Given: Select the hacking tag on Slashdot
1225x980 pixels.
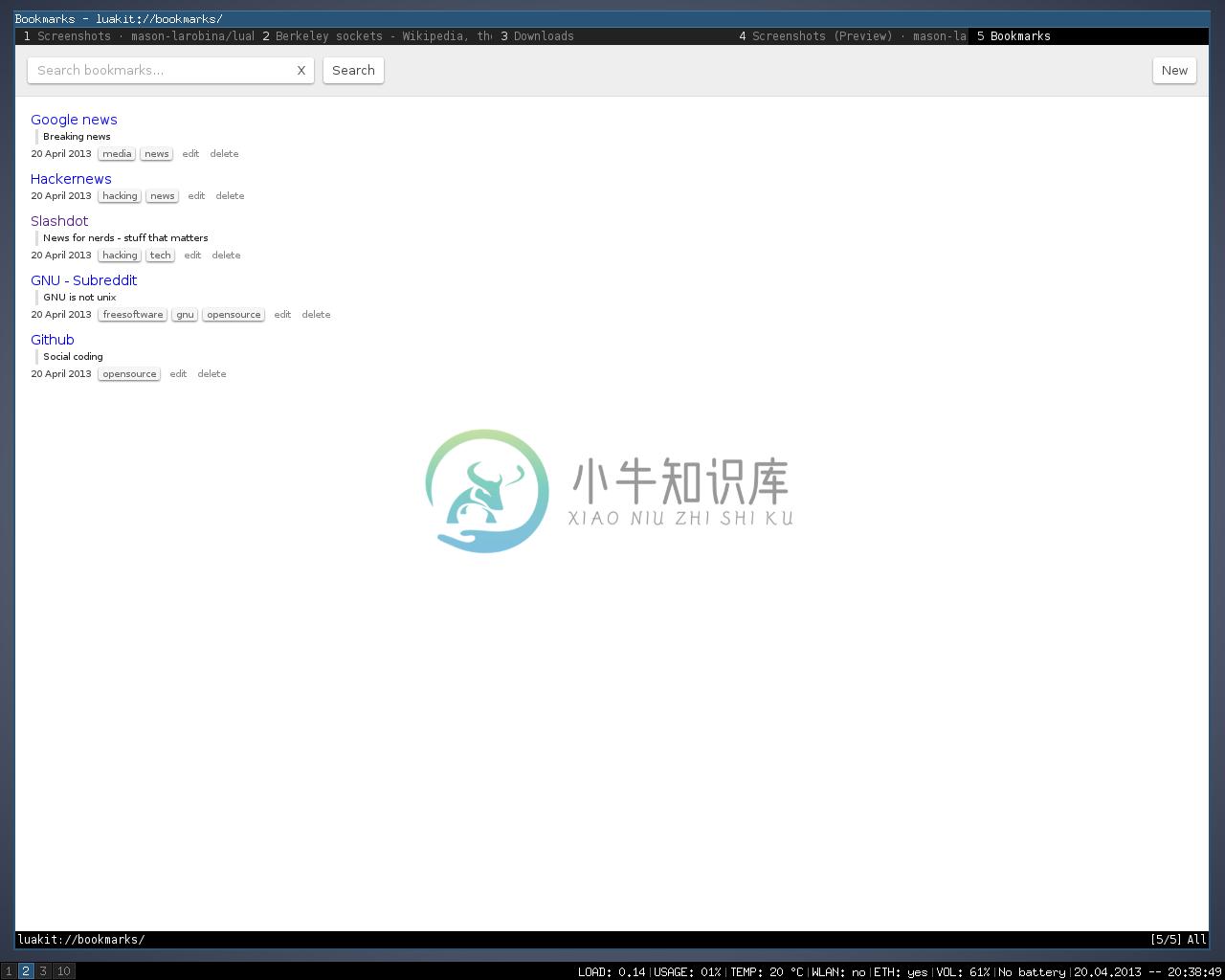Looking at the screenshot, I should [120, 256].
